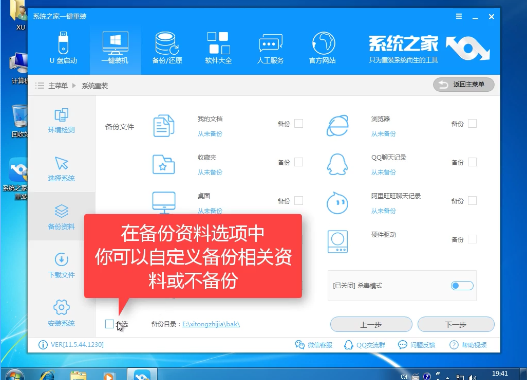Viewport: 527px width, 380px height.
Task: Check the 阿里旺旺聊天记录 backup checkbox
Action: click(x=473, y=201)
